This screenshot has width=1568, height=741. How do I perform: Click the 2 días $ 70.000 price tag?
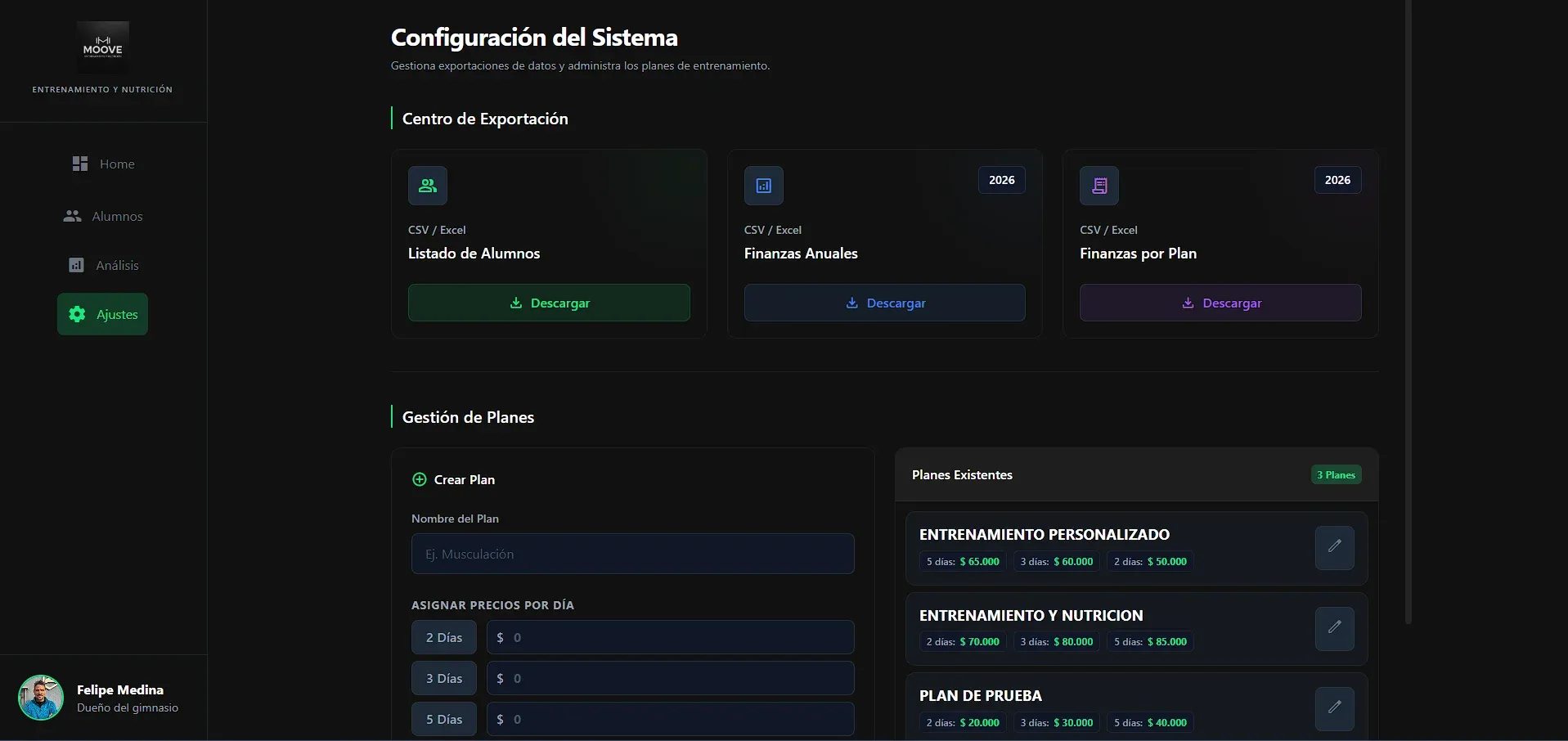(x=963, y=642)
